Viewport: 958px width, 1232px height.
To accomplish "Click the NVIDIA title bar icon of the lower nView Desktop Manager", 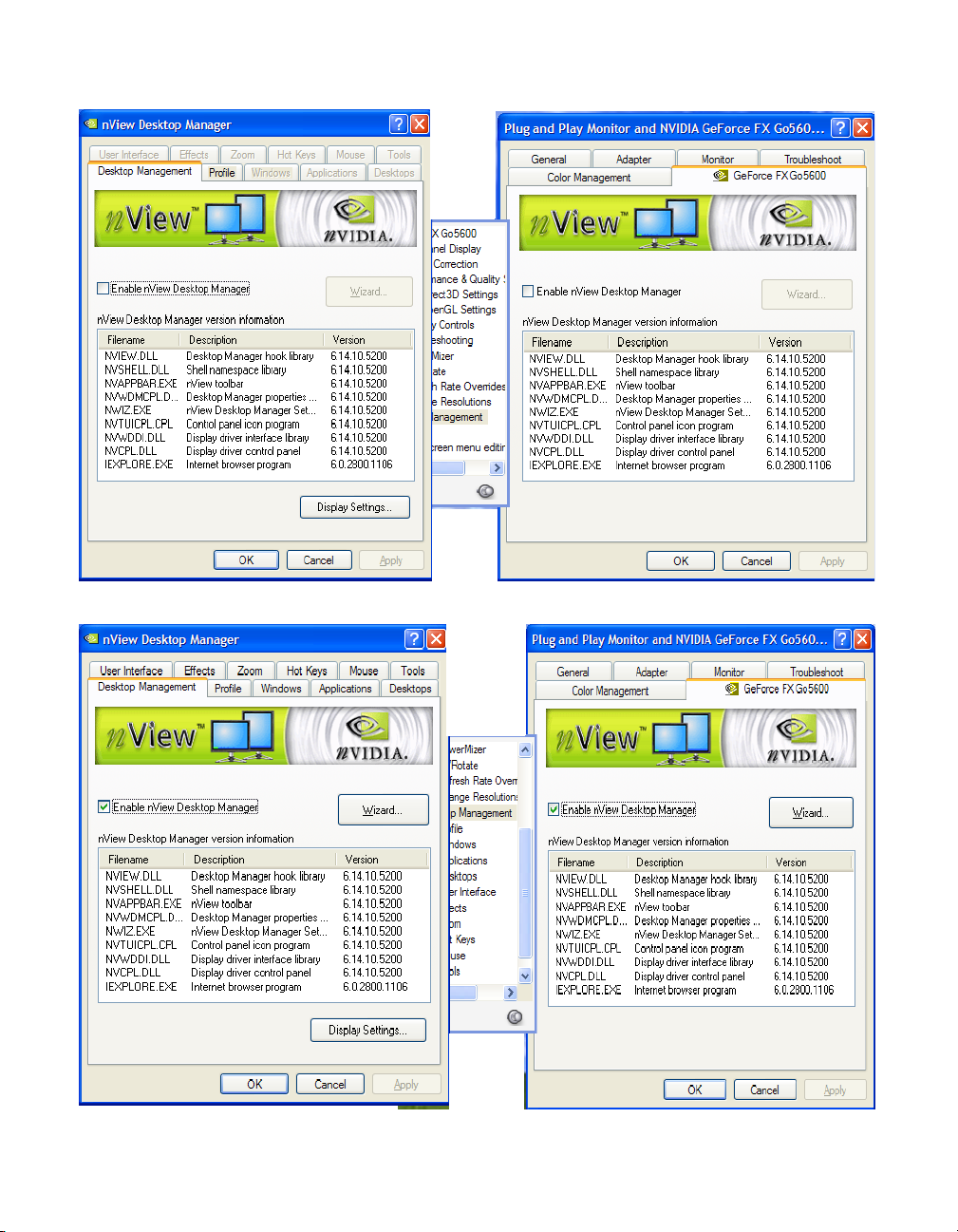I will (x=92, y=638).
